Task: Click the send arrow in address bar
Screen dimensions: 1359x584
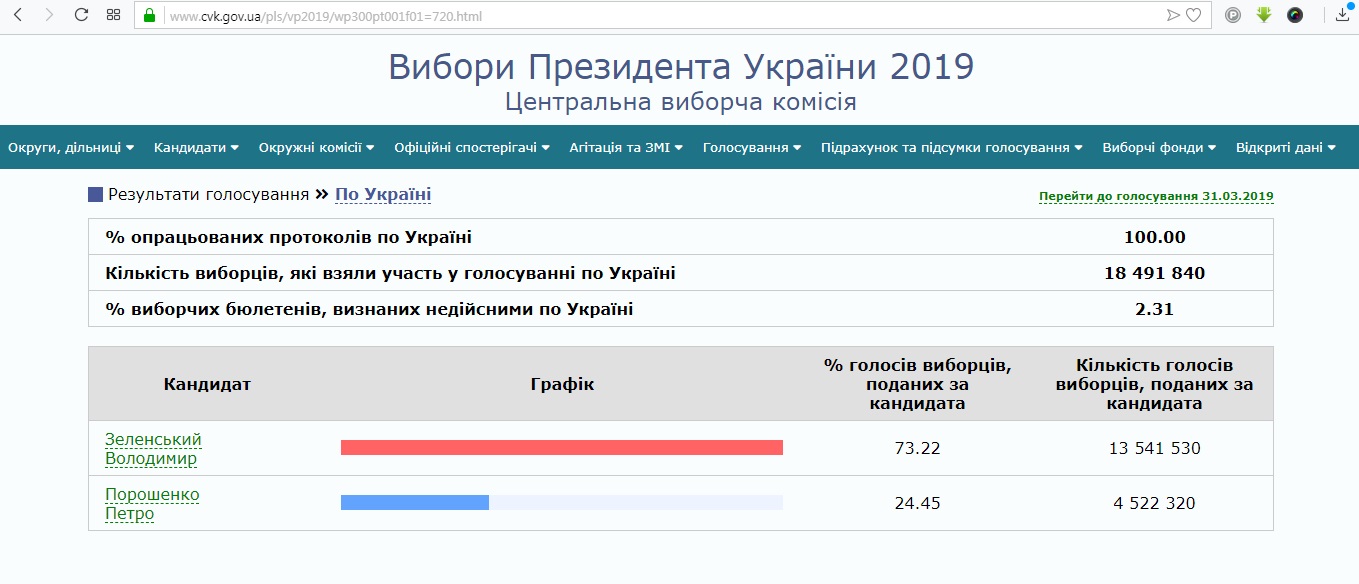Action: point(1173,16)
